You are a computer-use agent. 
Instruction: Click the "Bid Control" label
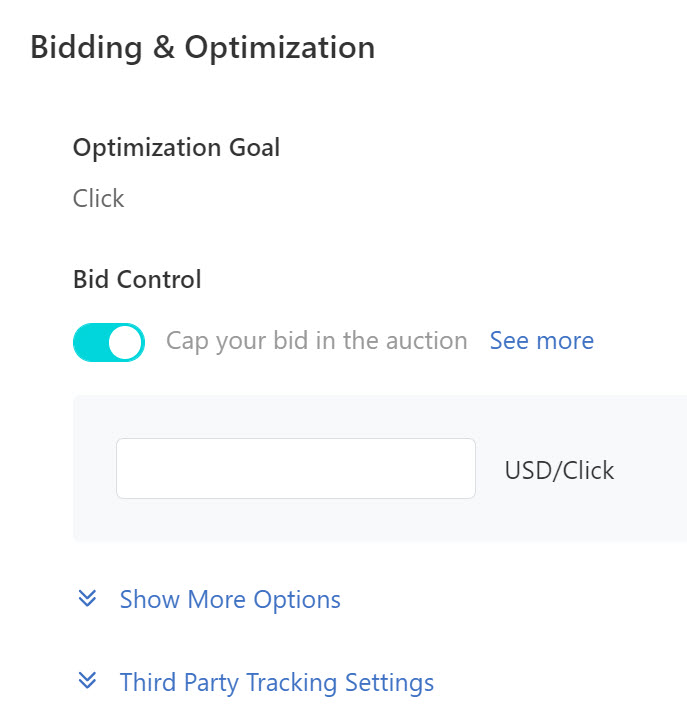[137, 280]
